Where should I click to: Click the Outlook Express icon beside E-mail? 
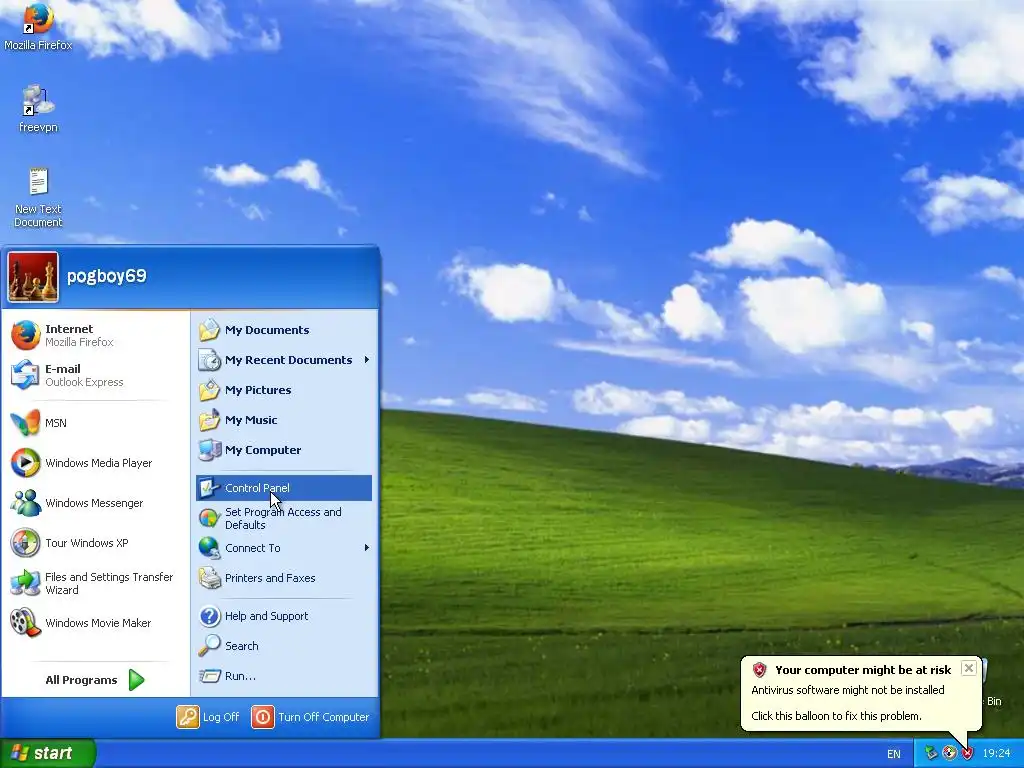click(x=25, y=375)
